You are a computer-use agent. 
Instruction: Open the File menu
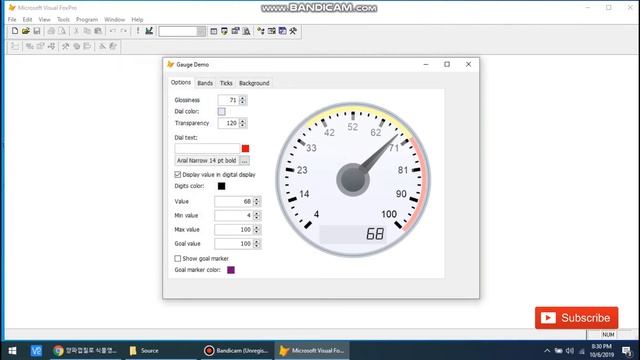12,19
